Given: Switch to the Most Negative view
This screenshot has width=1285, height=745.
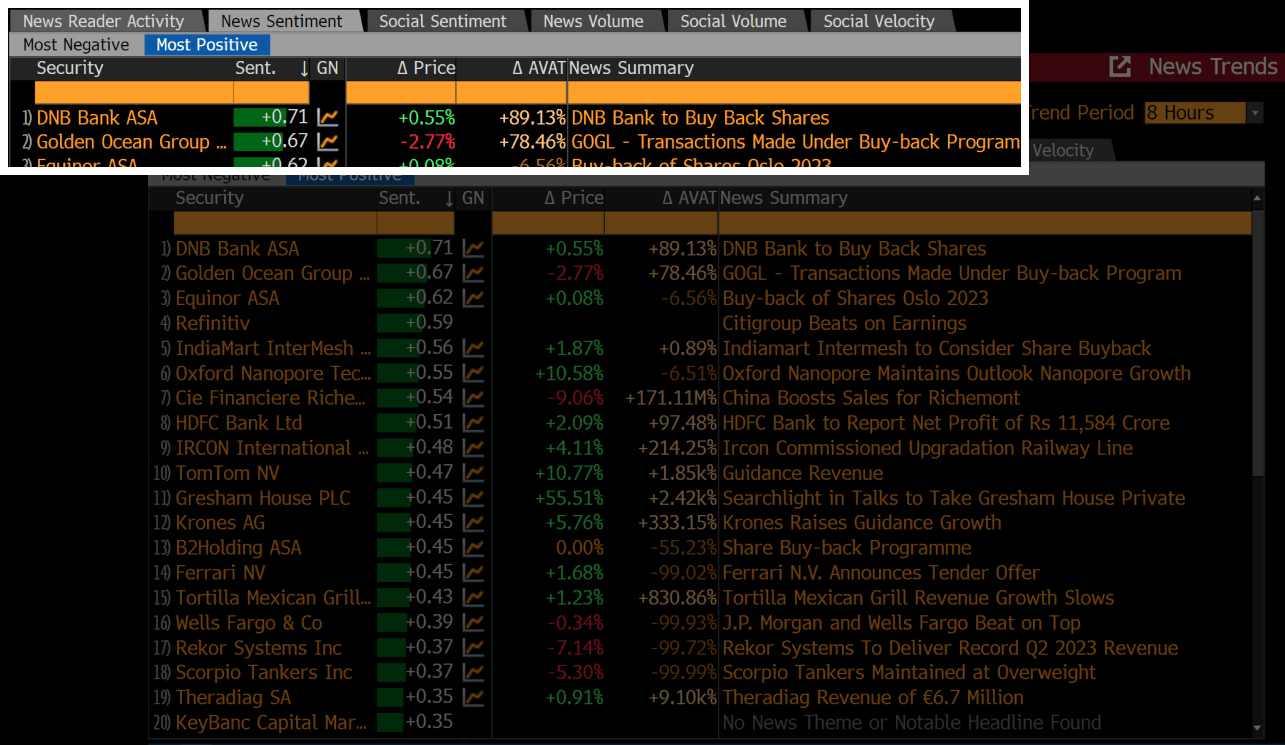Looking at the screenshot, I should coord(74,44).
